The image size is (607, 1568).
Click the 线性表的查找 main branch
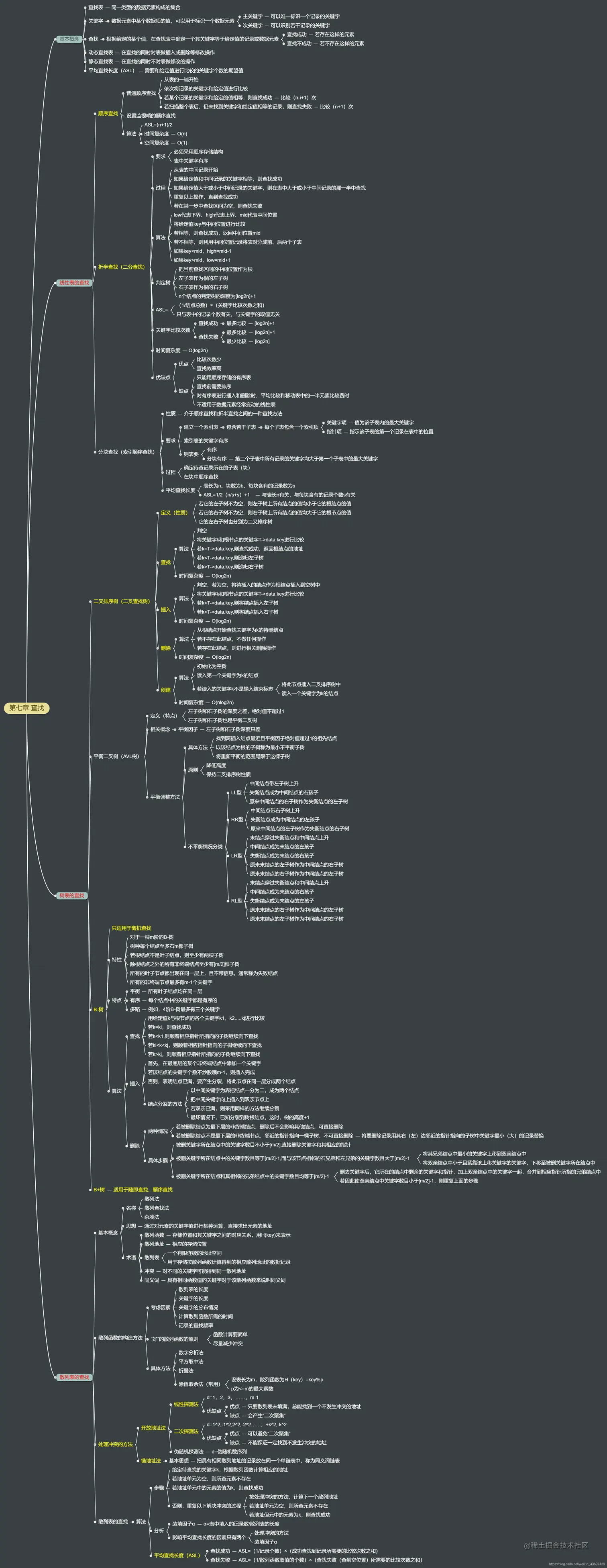click(x=73, y=282)
